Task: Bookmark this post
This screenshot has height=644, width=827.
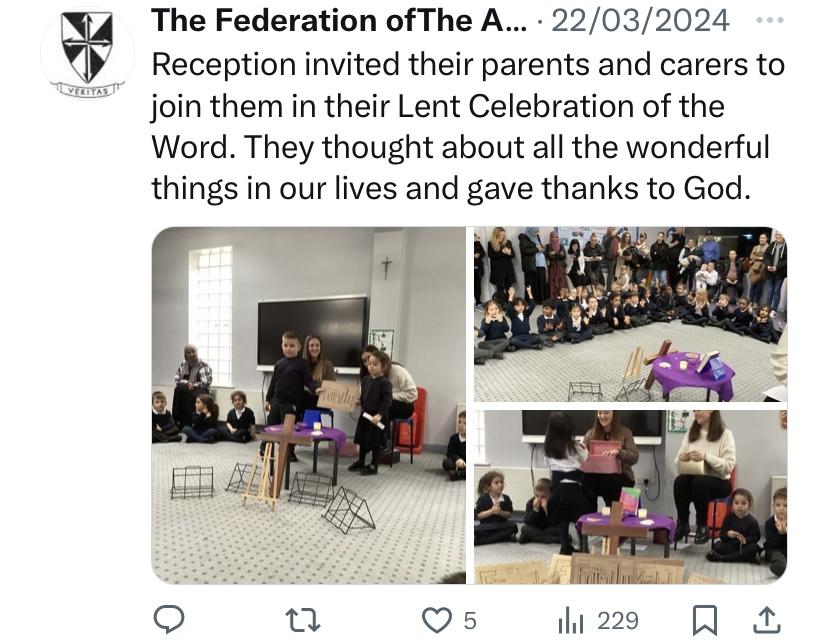Action: coord(705,620)
